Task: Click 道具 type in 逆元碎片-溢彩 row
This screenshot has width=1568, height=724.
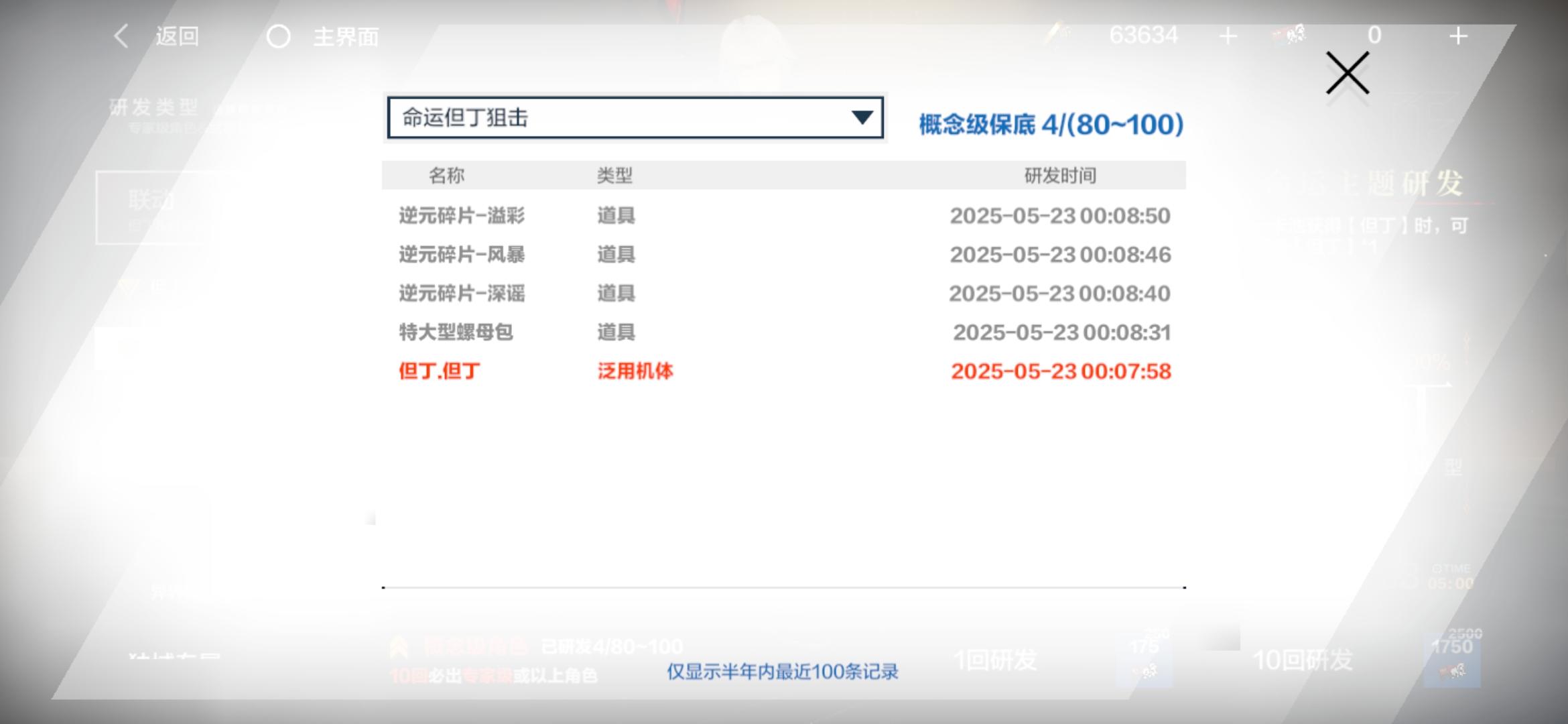Action: coord(616,216)
